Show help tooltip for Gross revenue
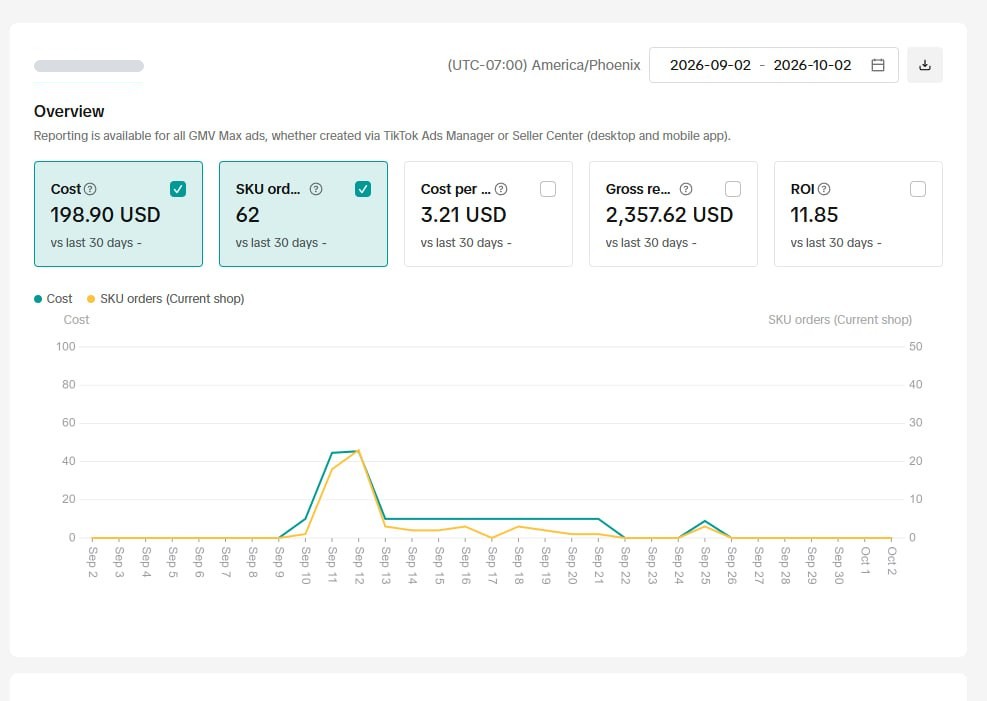 point(686,189)
